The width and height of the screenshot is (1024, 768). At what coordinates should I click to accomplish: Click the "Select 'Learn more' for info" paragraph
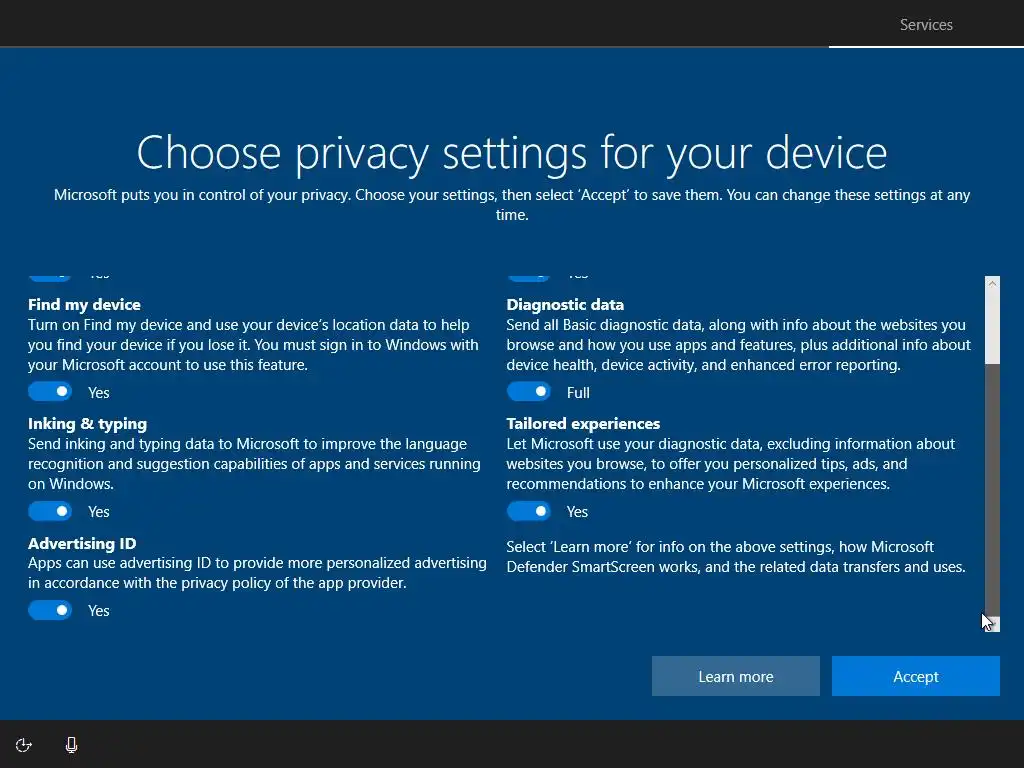[736, 556]
